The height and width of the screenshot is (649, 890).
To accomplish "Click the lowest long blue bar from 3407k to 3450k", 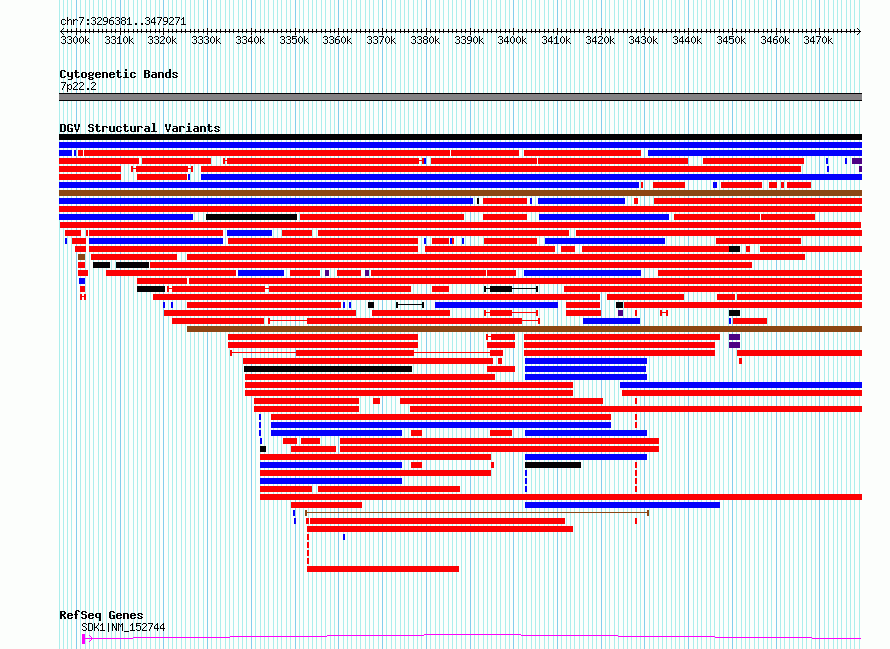I will 623,505.
